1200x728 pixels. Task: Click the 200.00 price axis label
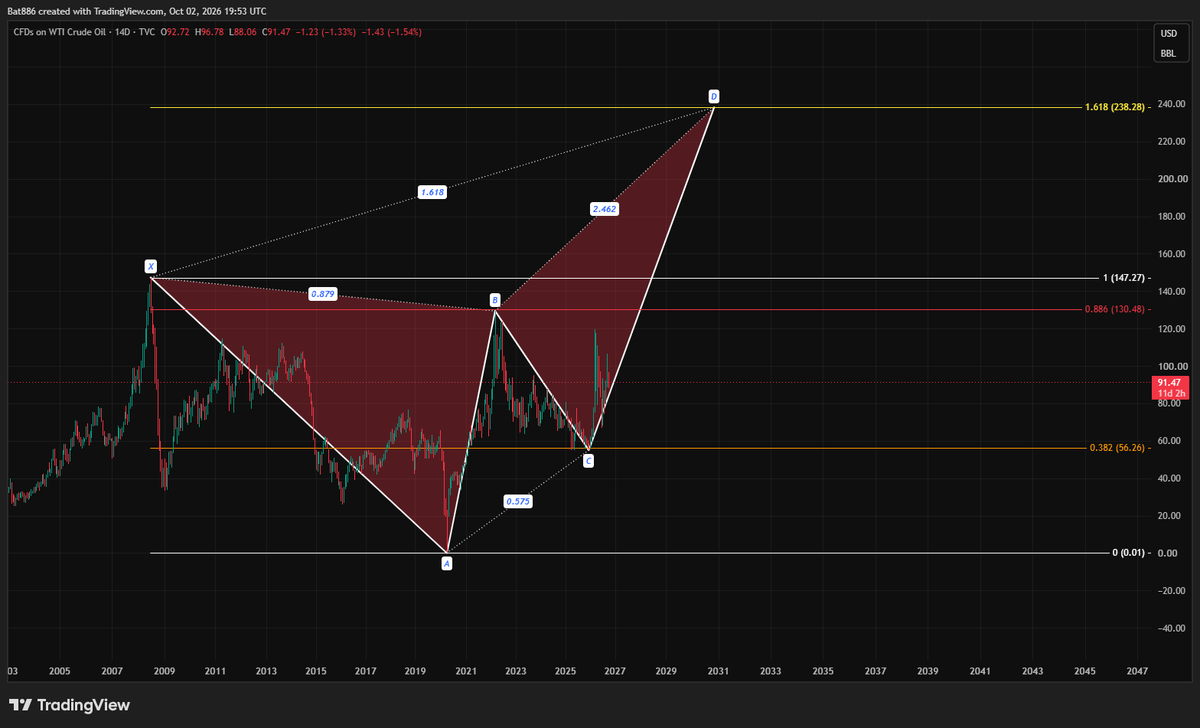[x=1172, y=179]
